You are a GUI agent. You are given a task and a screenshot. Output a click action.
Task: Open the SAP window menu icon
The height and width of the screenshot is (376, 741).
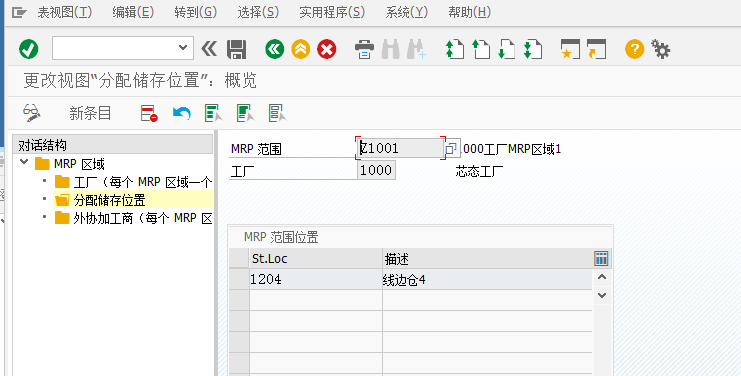[19, 13]
